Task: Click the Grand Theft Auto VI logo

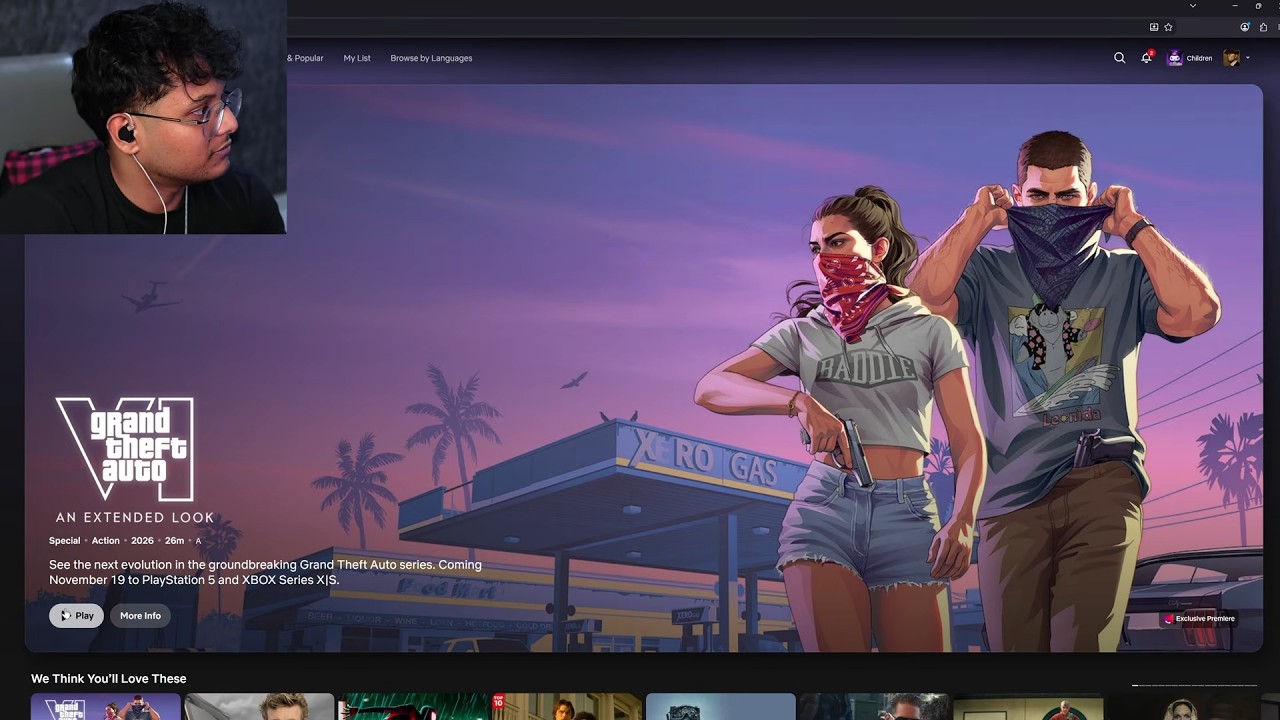Action: coord(125,448)
